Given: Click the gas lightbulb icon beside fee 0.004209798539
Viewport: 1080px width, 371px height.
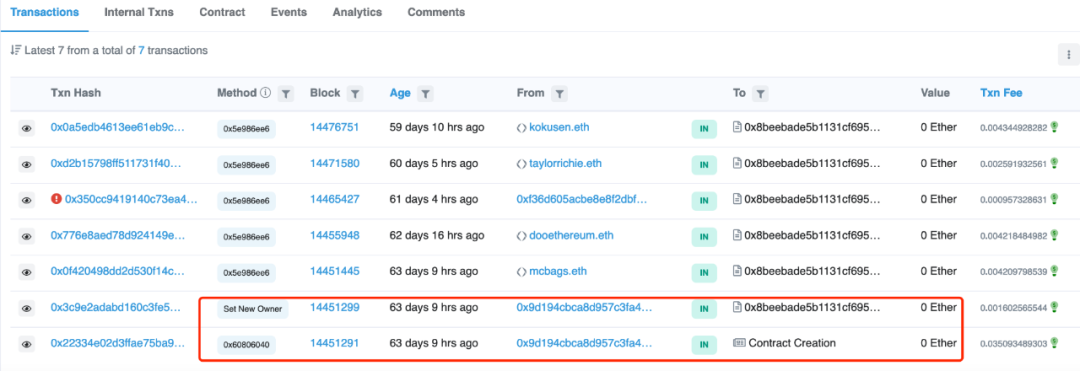Looking at the screenshot, I should point(1054,271).
